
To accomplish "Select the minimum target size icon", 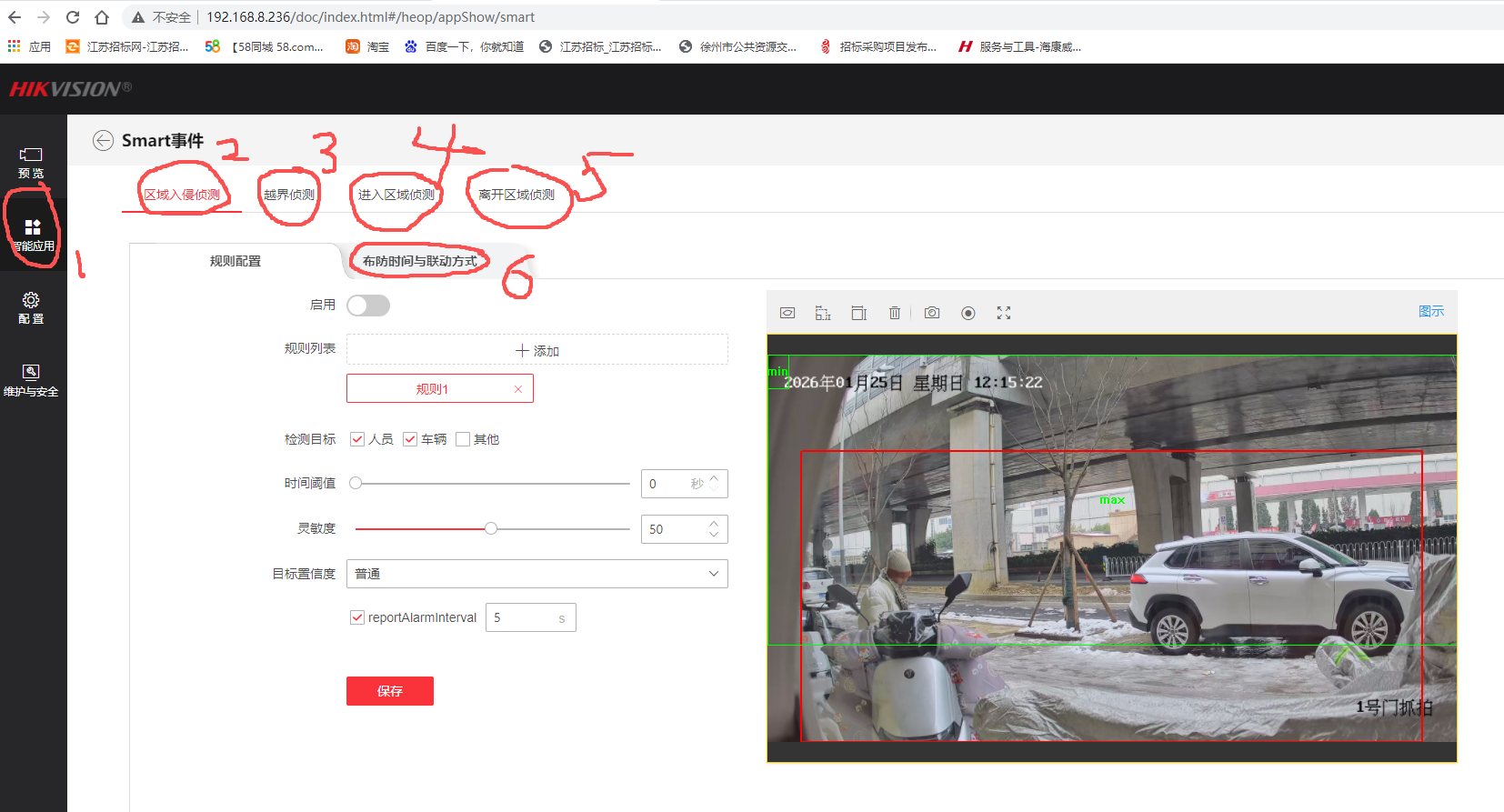I will 823,313.
